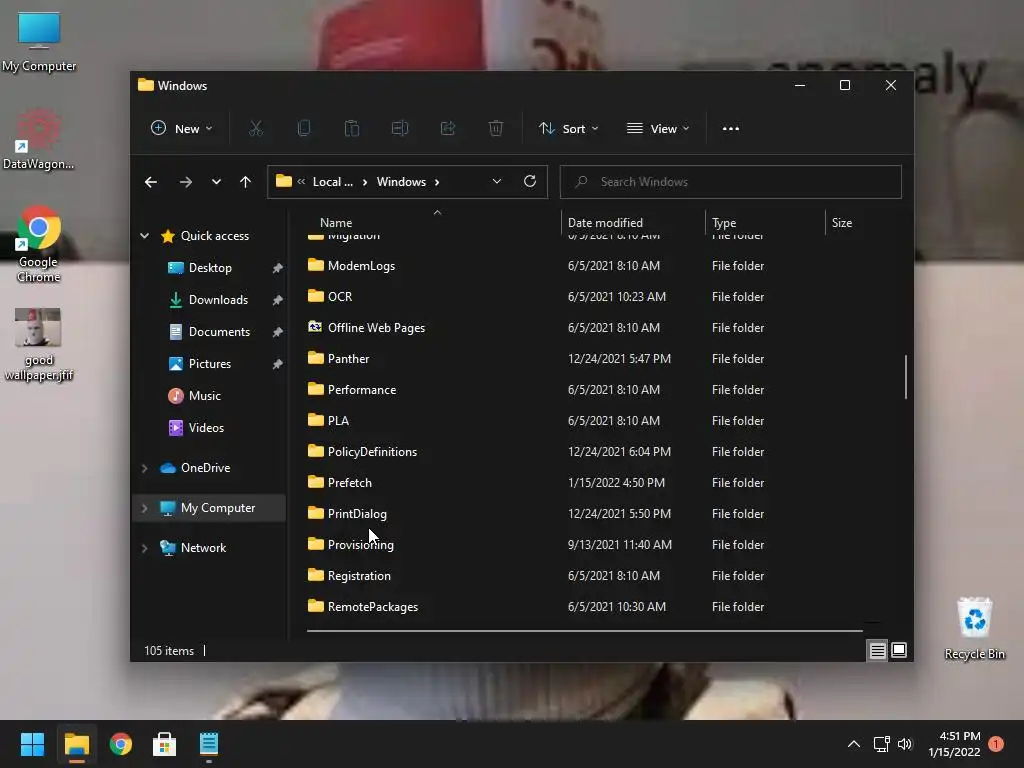
Task: Open the See more ellipsis menu
Action: (x=731, y=129)
